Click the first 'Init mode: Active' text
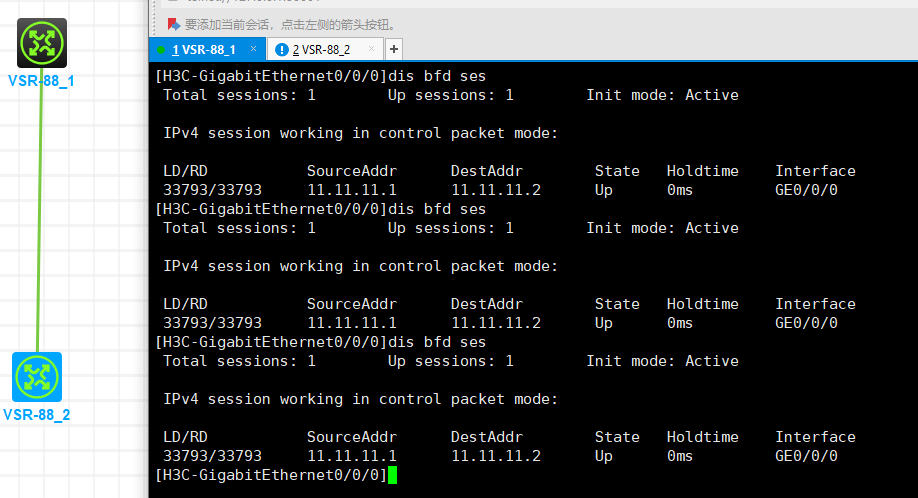918x498 pixels. [x=662, y=95]
